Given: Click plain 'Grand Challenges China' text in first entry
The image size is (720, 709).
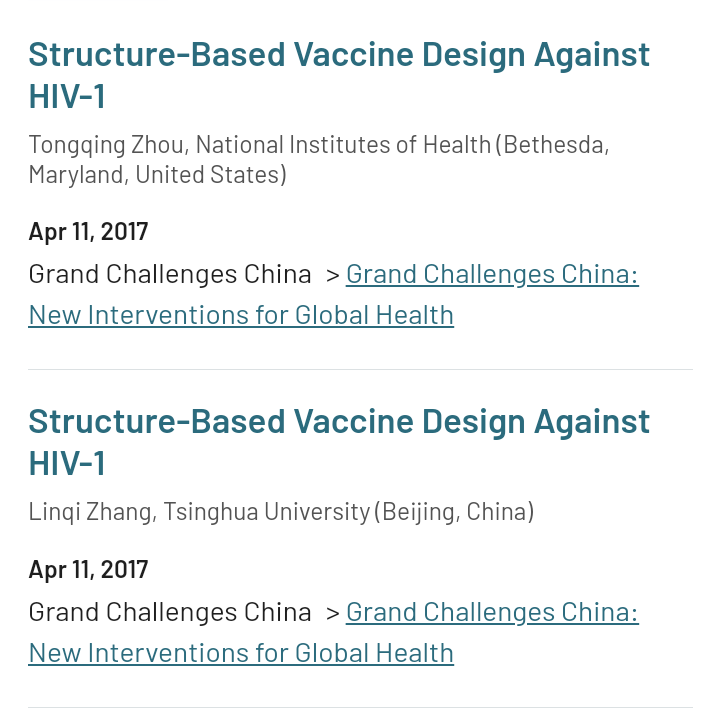Looking at the screenshot, I should click(170, 274).
